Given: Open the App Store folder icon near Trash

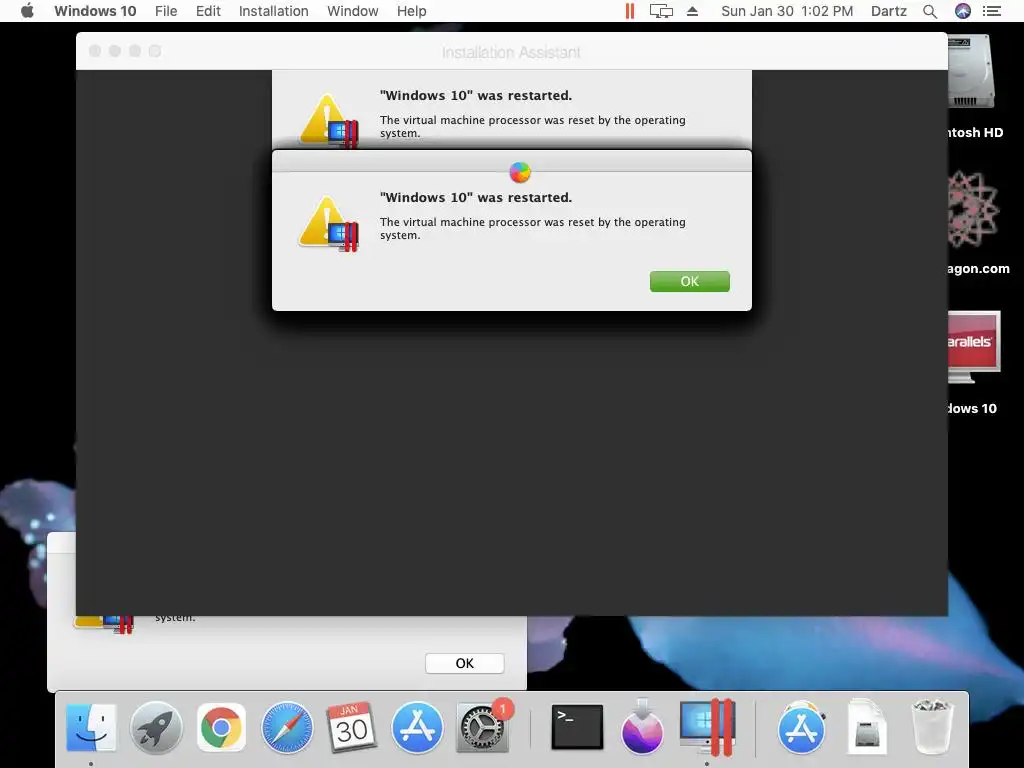Looking at the screenshot, I should [x=801, y=727].
